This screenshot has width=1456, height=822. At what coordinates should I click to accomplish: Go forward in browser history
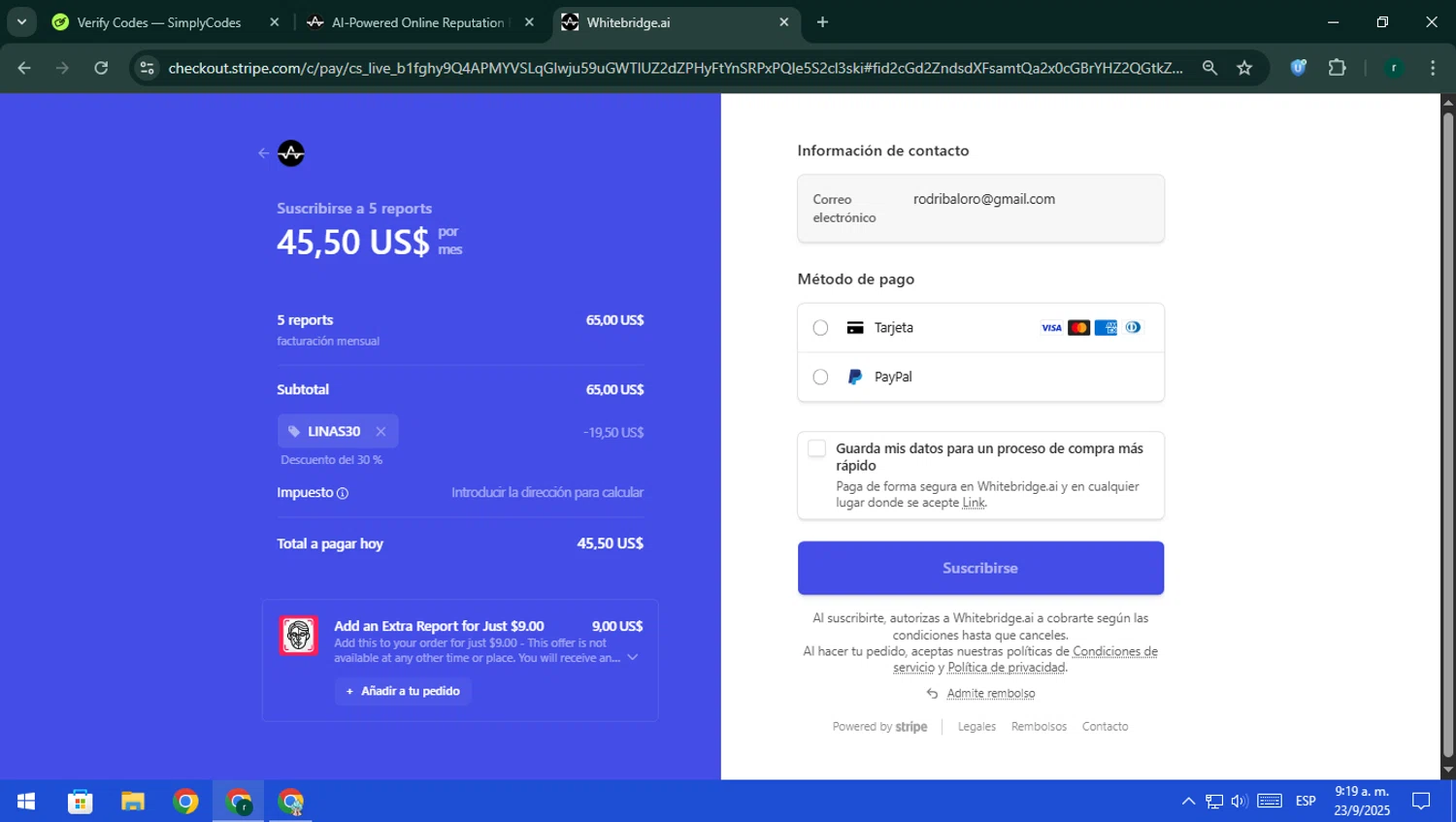[x=62, y=68]
